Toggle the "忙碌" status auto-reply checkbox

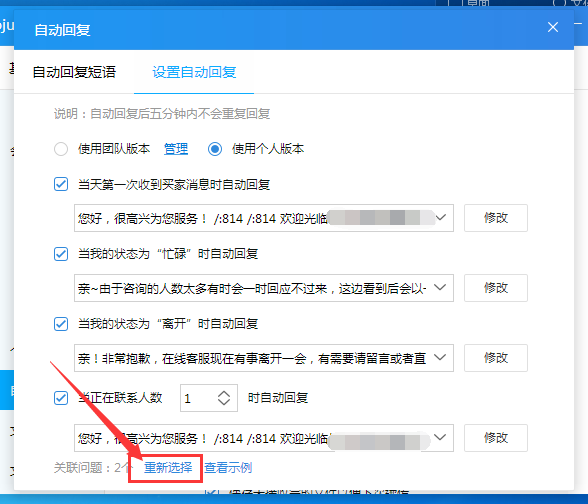pos(61,254)
